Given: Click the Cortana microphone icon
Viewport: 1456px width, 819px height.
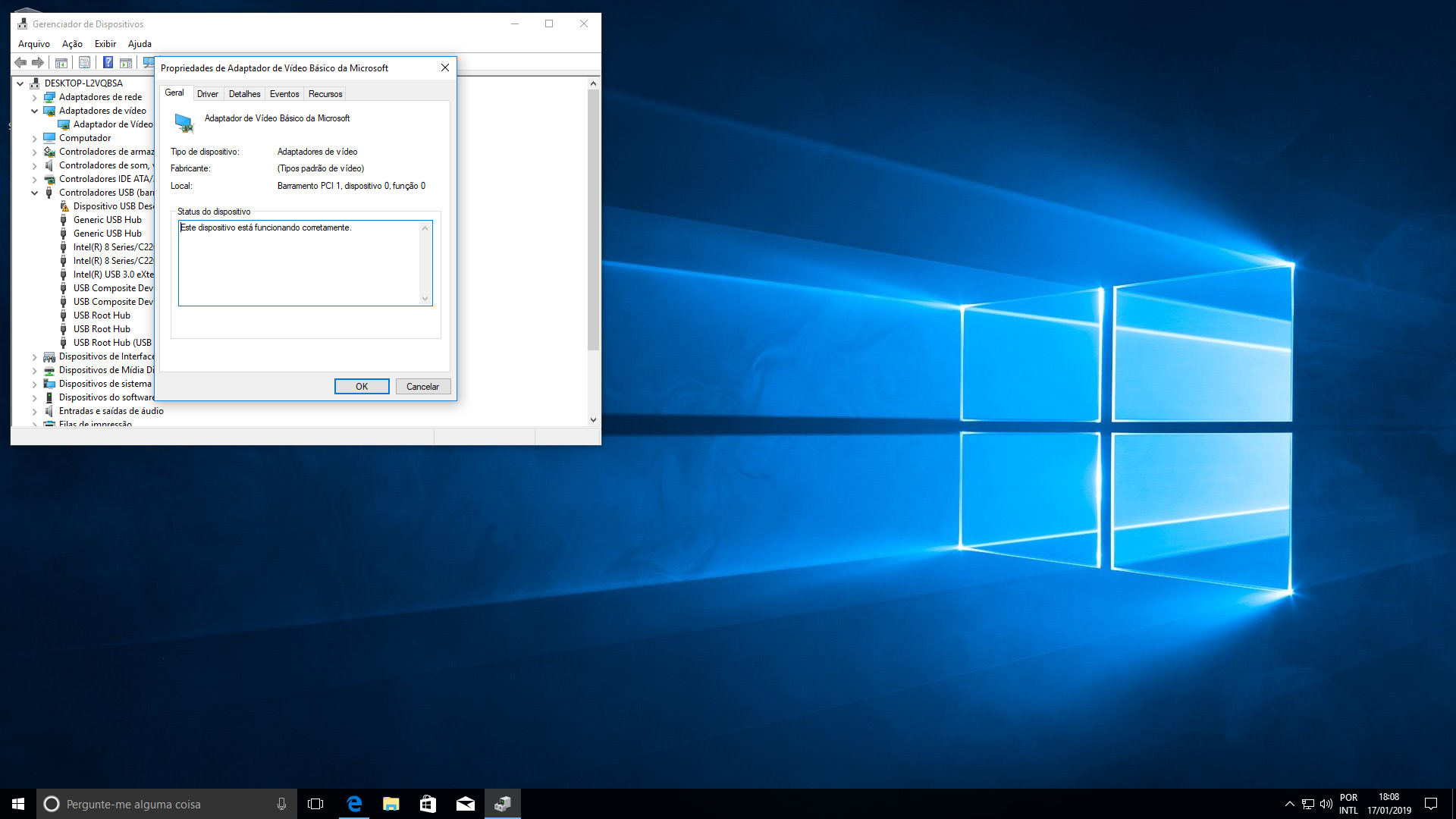Looking at the screenshot, I should (x=281, y=804).
